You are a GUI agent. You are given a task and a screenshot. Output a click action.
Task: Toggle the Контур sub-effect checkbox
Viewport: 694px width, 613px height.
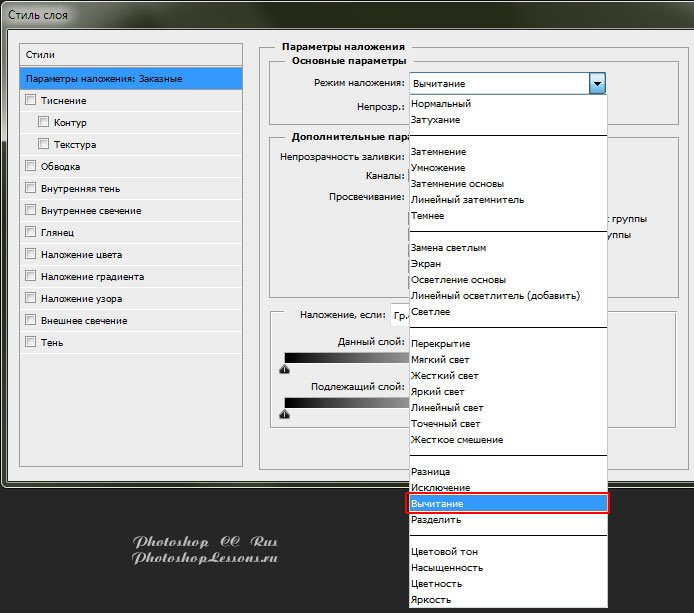pos(44,122)
